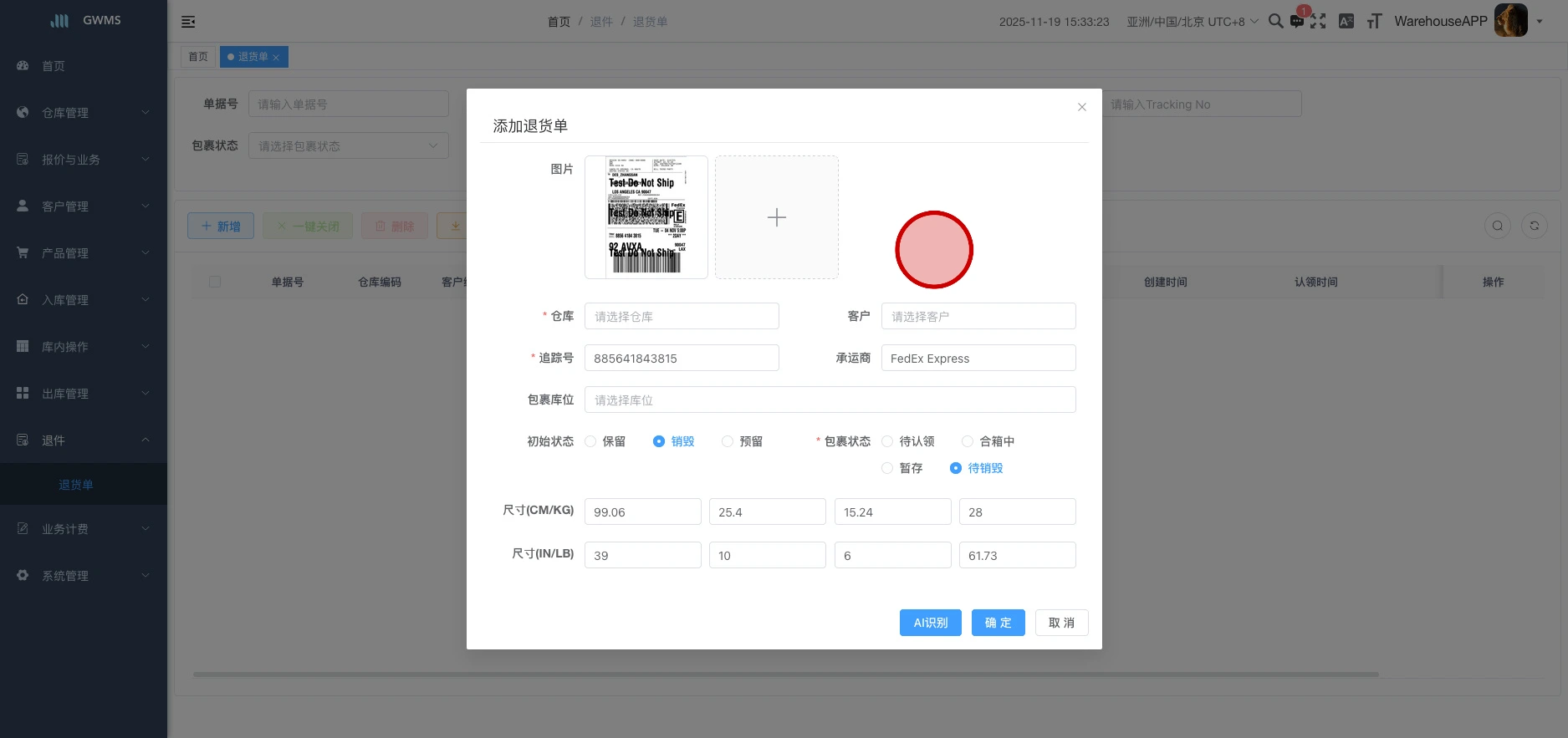1568x738 pixels.
Task: Click the 库内操作 grid icon
Action: 23,346
